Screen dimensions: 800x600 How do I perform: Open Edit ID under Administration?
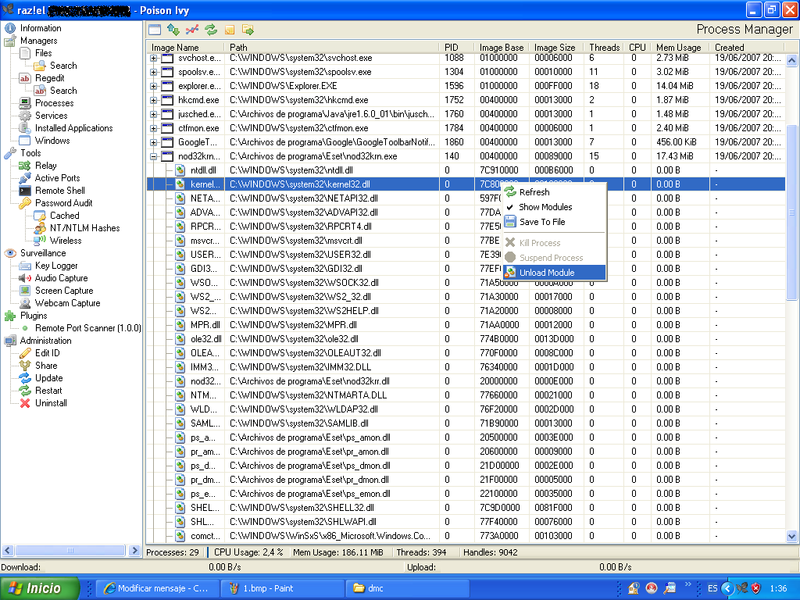47,353
